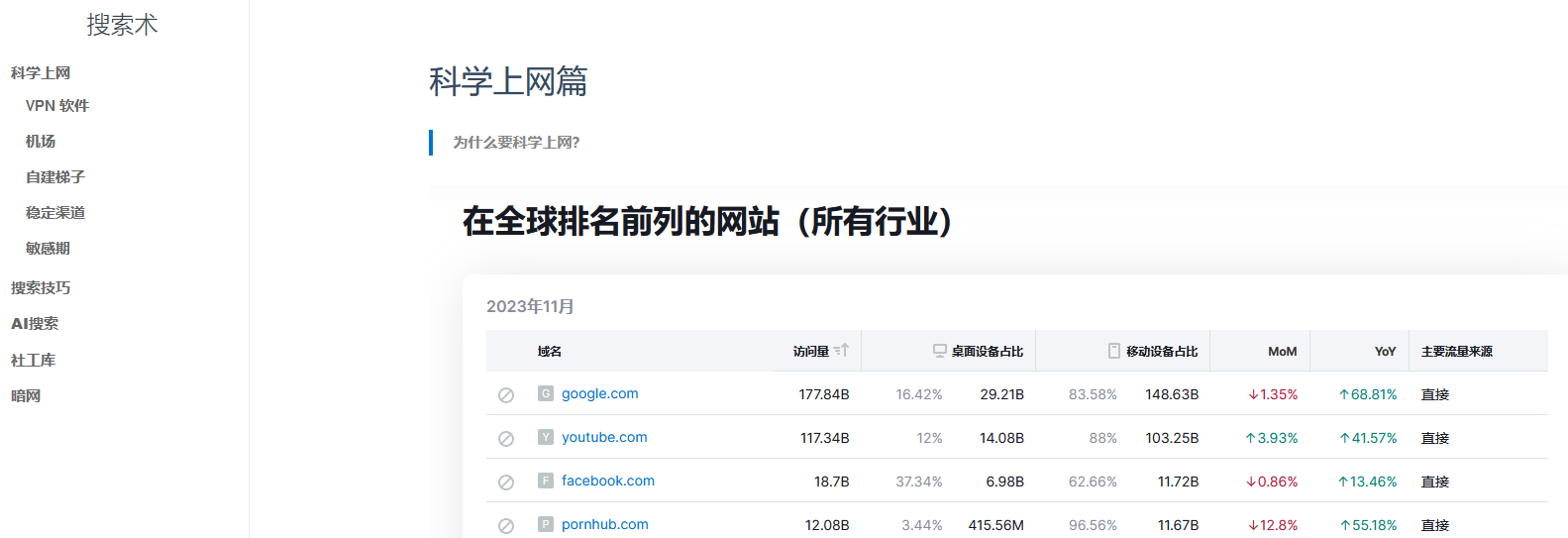This screenshot has width=1568, height=538.
Task: Expand the 搜索技巧 sidebar section
Action: coord(41,288)
